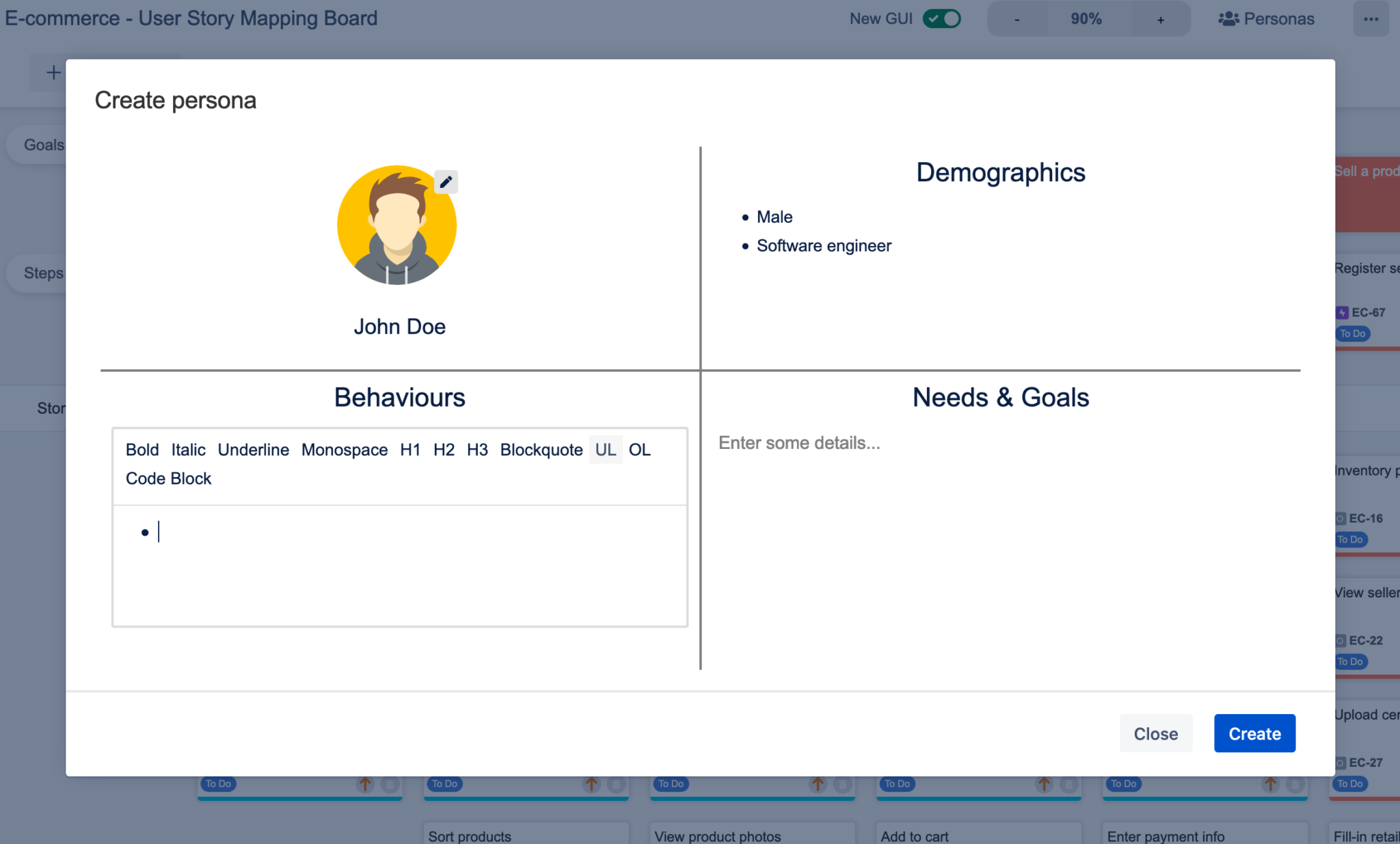
Task: Zoom in using the plus icon
Action: point(1160,18)
